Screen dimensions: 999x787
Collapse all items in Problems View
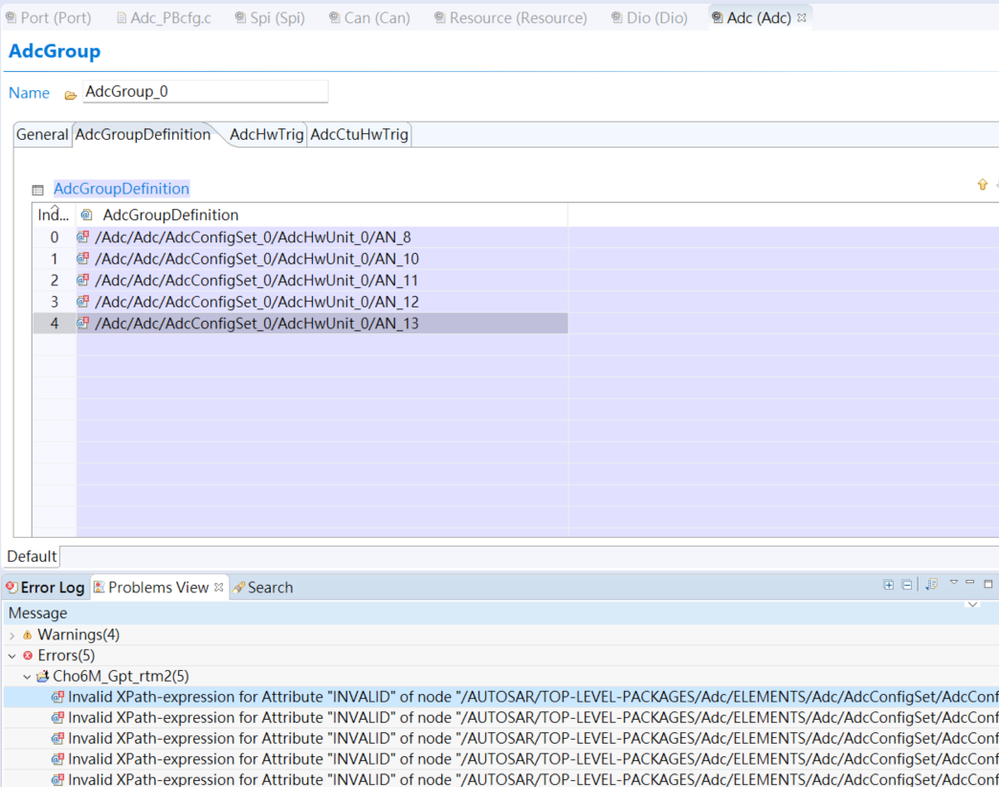[907, 584]
